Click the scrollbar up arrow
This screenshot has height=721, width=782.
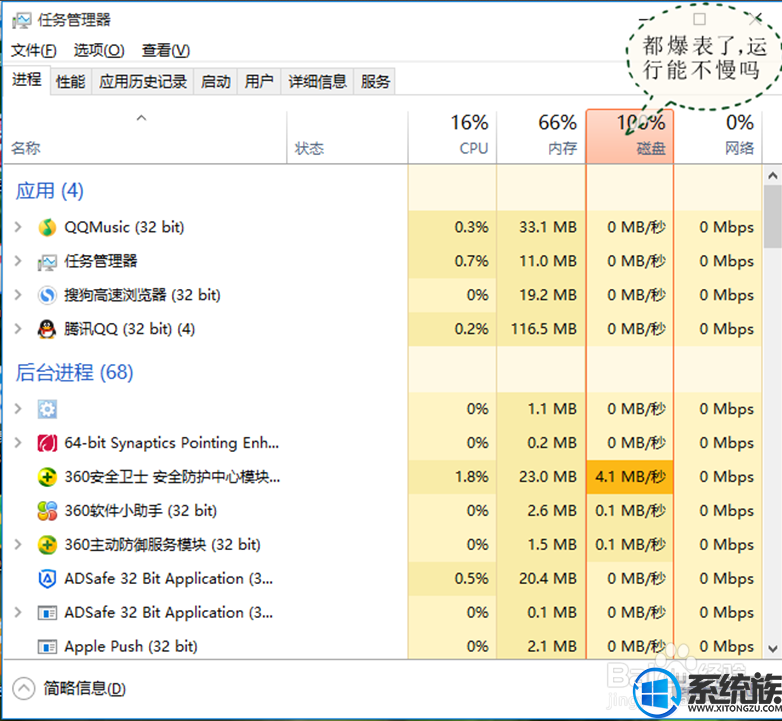coord(773,176)
